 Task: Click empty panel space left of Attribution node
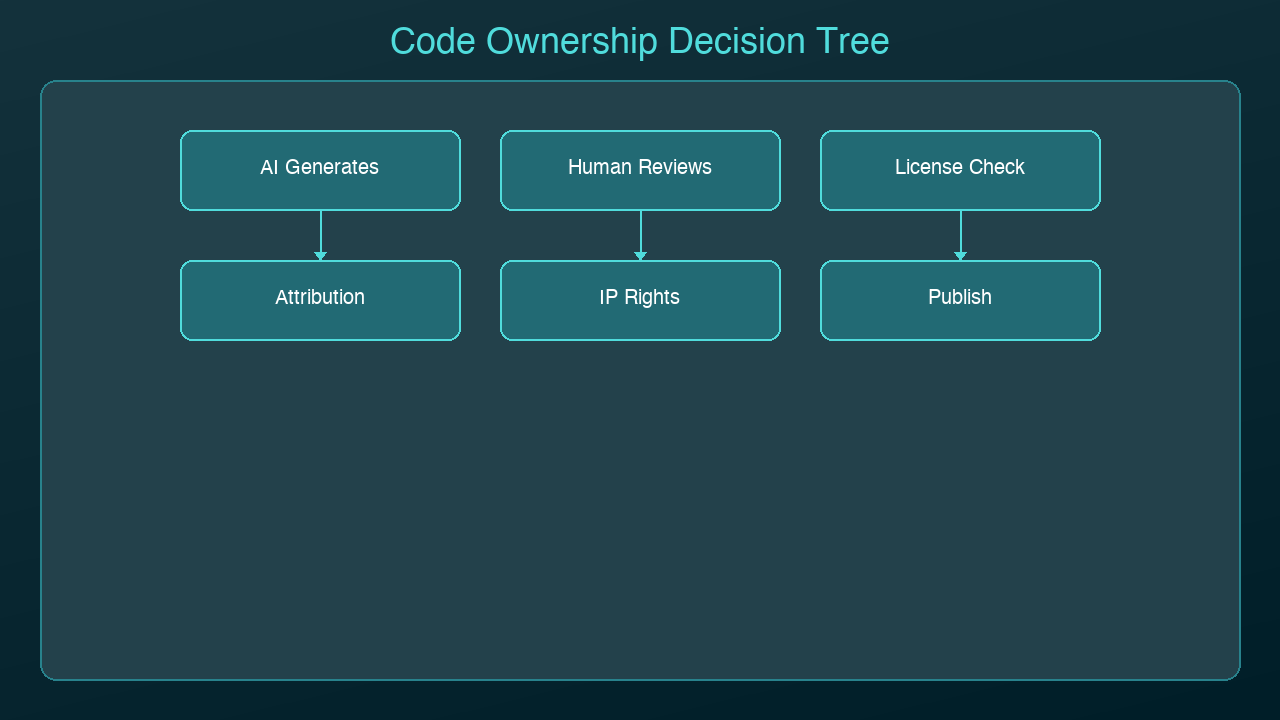click(110, 300)
